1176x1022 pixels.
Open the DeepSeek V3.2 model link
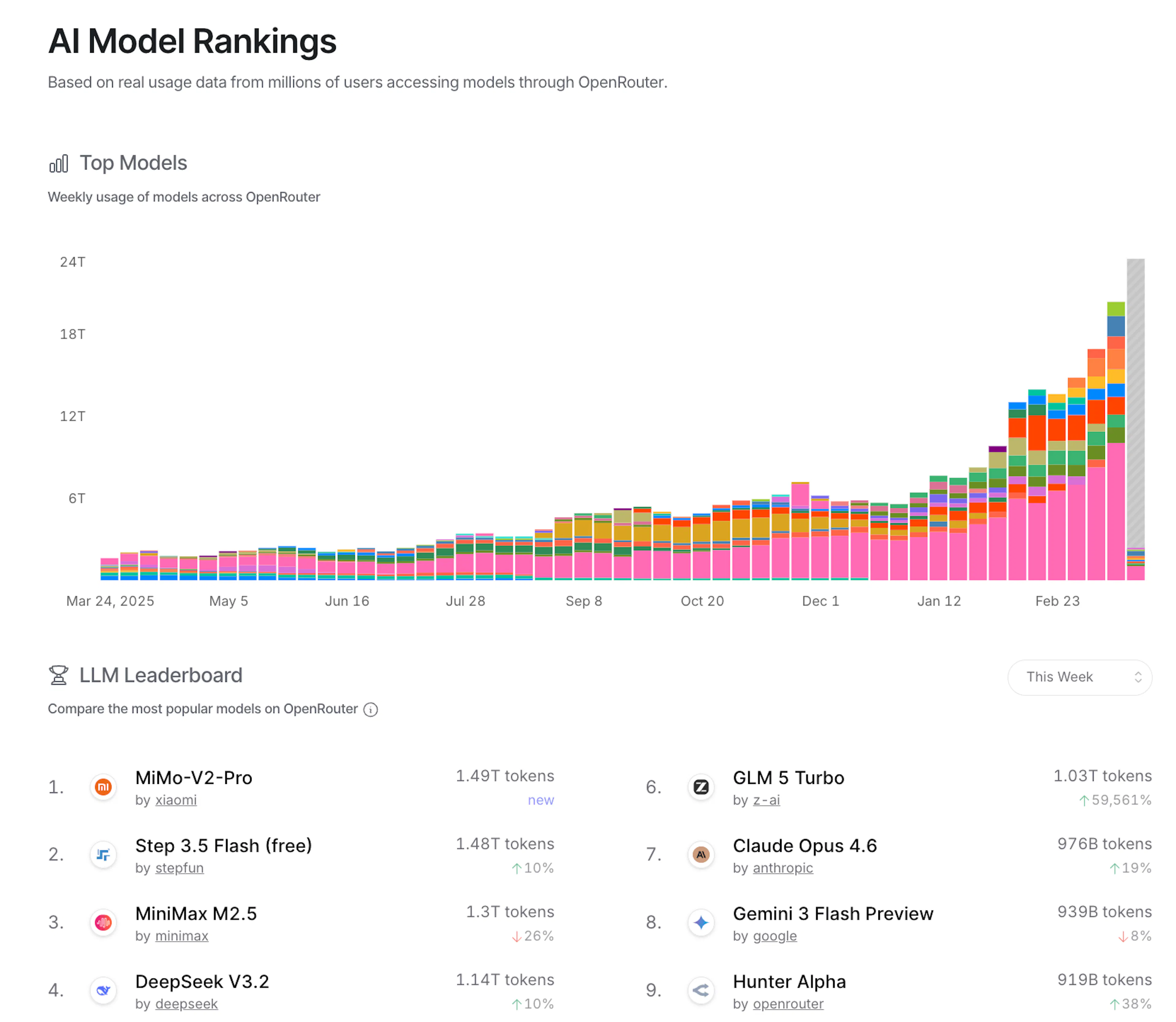pyautogui.click(x=202, y=982)
